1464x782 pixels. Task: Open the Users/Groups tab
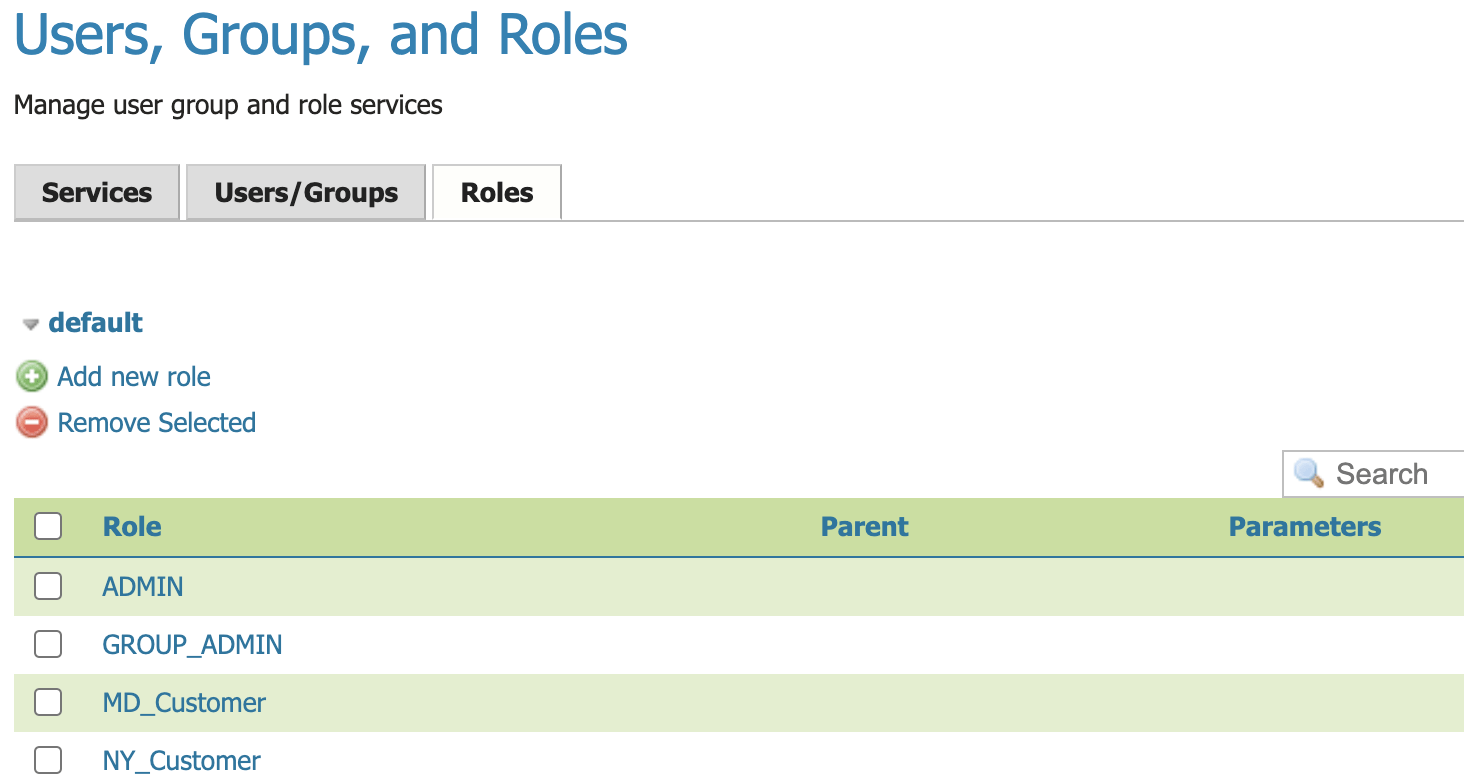[x=305, y=192]
